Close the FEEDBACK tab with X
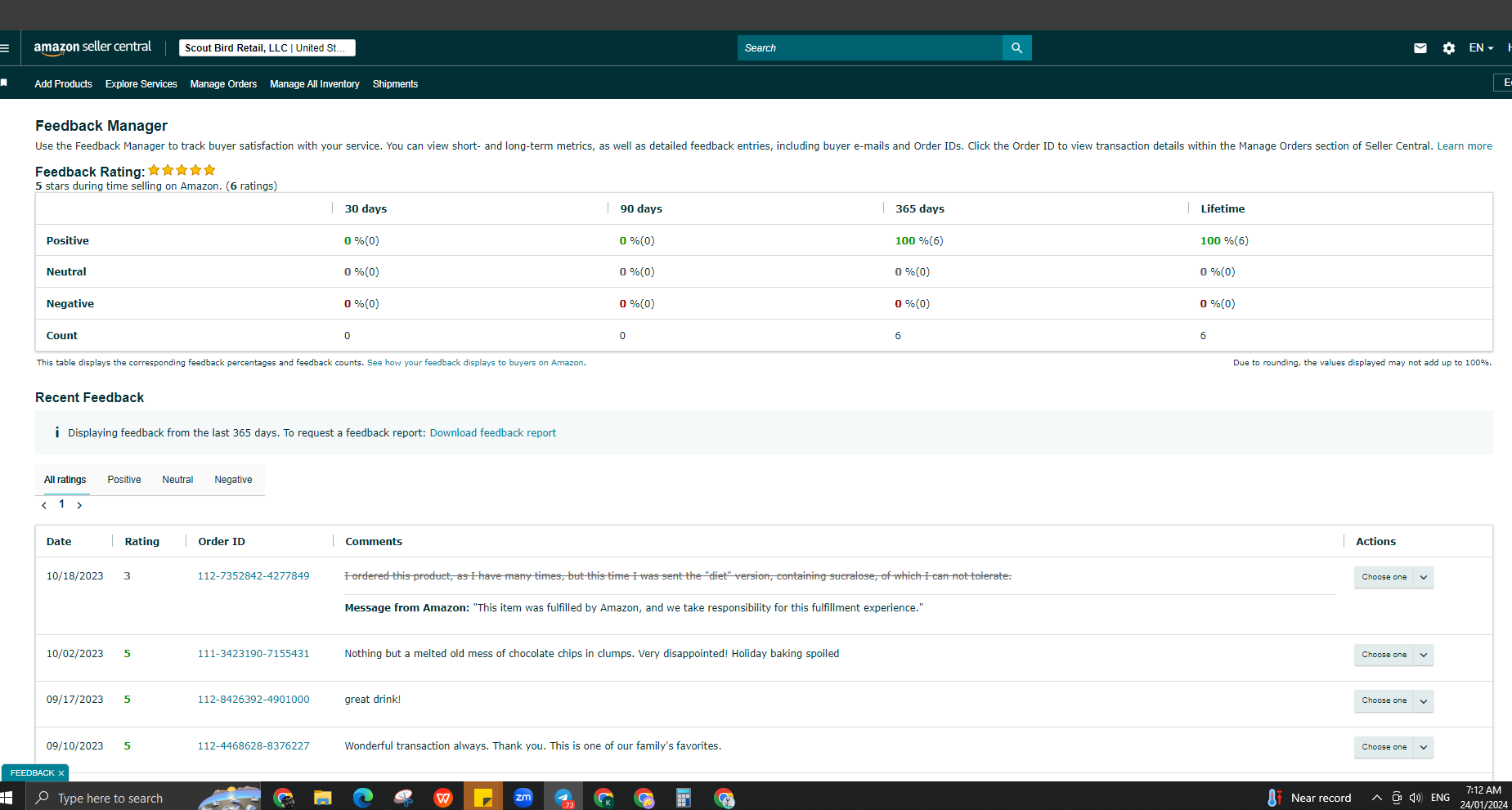Image resolution: width=1512 pixels, height=810 pixels. tap(61, 773)
